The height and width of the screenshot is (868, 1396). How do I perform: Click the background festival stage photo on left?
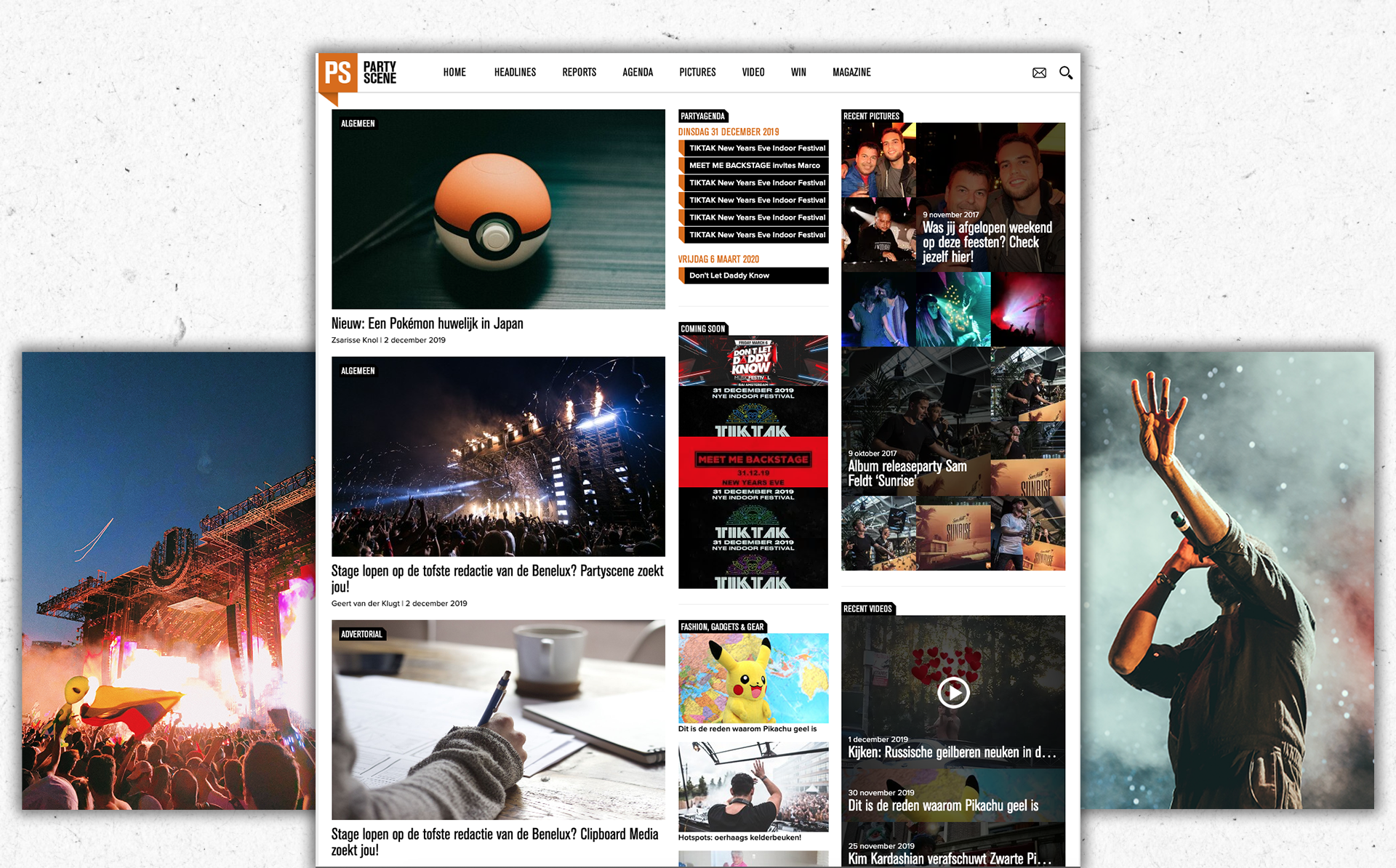point(168,580)
